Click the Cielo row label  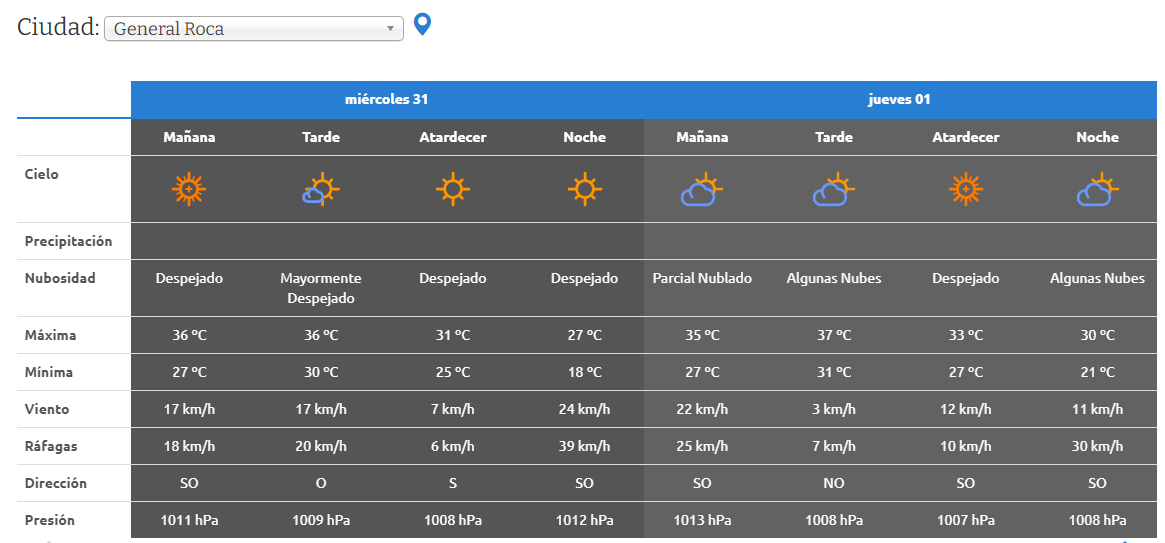42,175
